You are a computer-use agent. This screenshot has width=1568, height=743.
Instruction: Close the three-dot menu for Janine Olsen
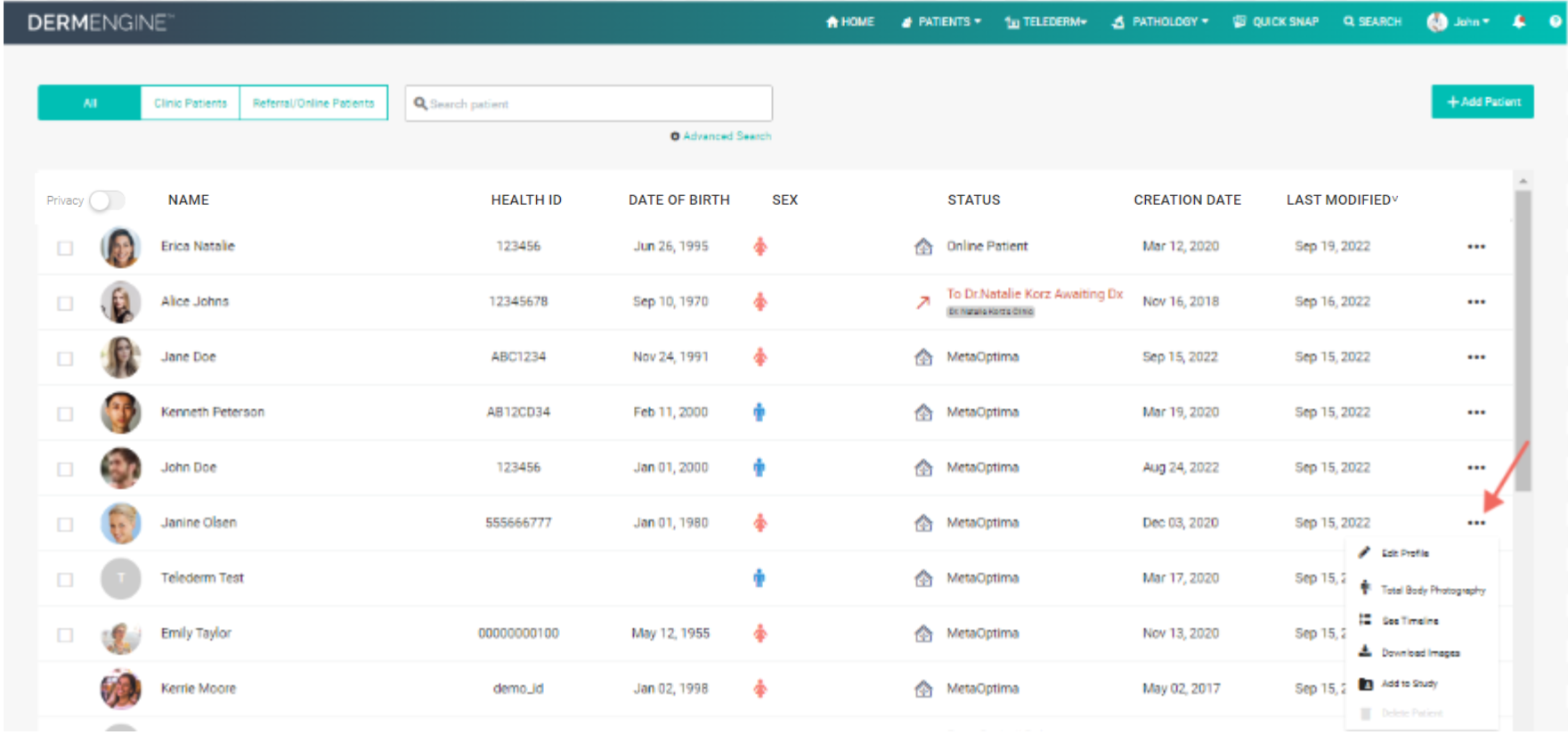(1476, 523)
